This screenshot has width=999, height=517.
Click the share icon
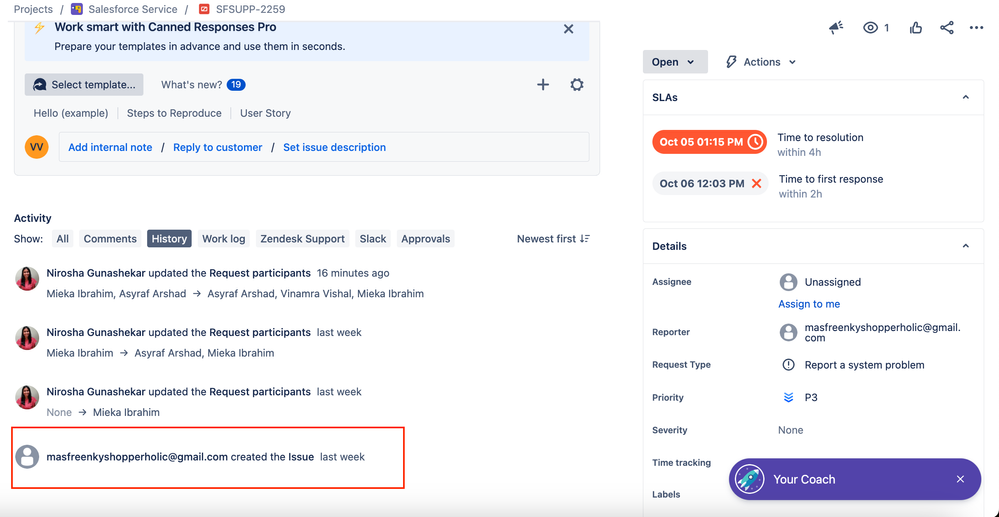coord(947,27)
